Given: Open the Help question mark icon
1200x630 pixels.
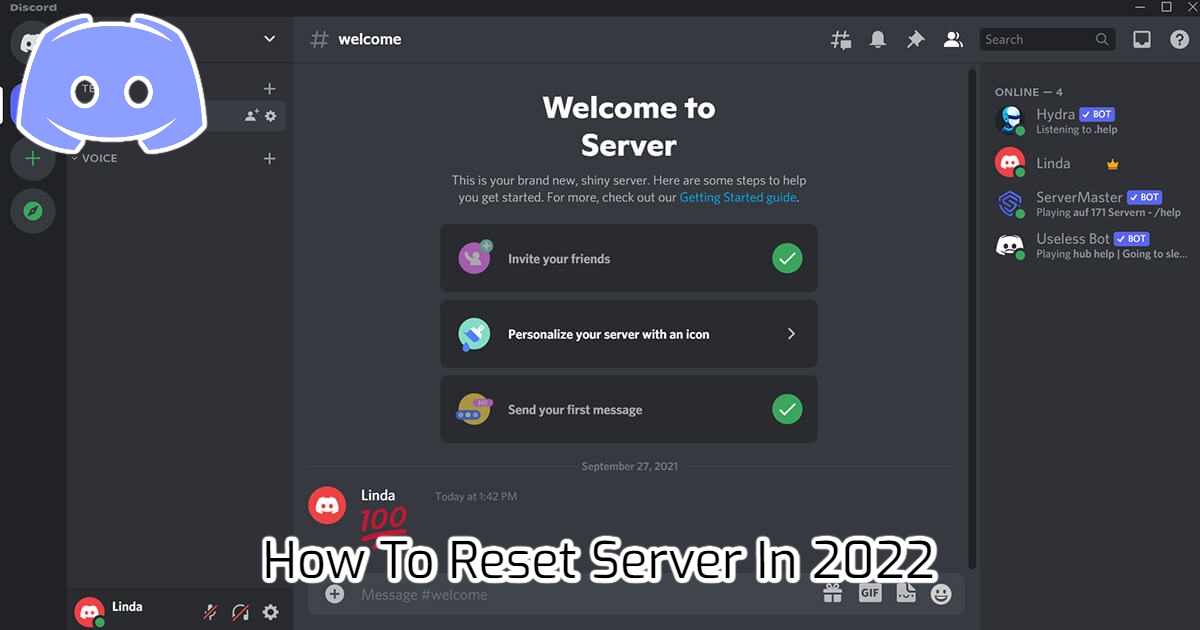Looking at the screenshot, I should click(x=1179, y=40).
